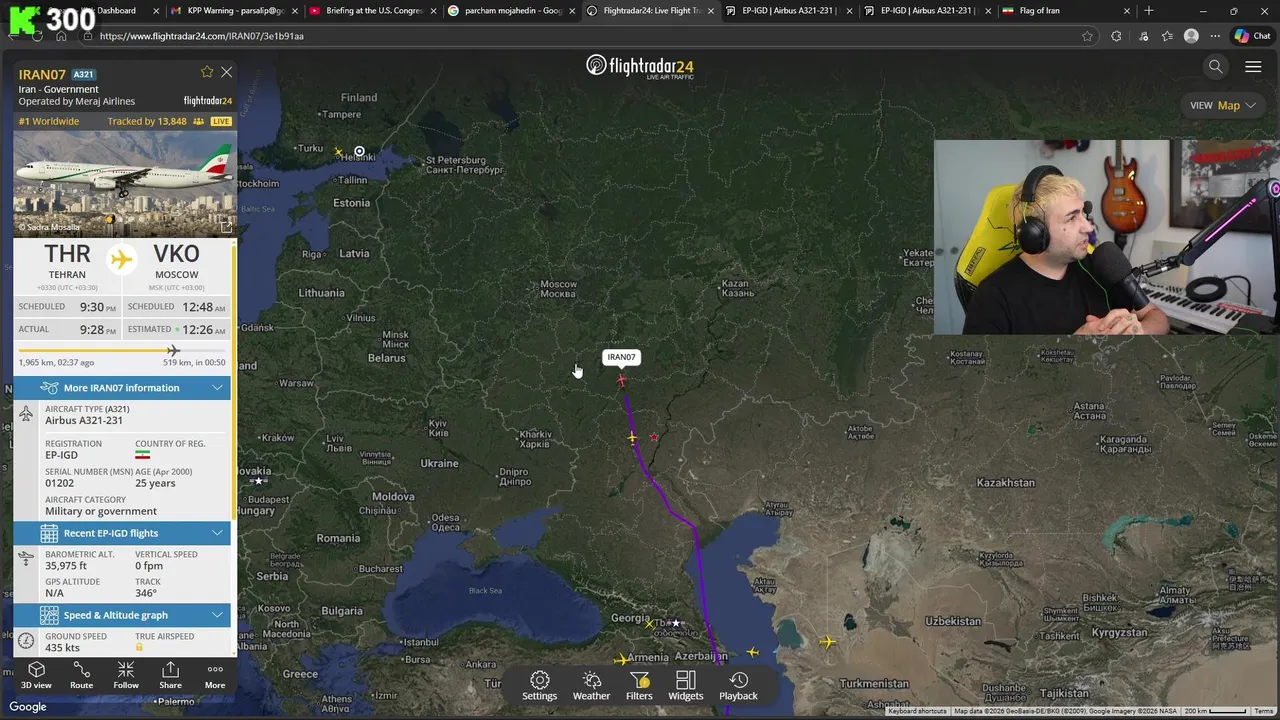Click the EP-IGD registration value

(61, 455)
